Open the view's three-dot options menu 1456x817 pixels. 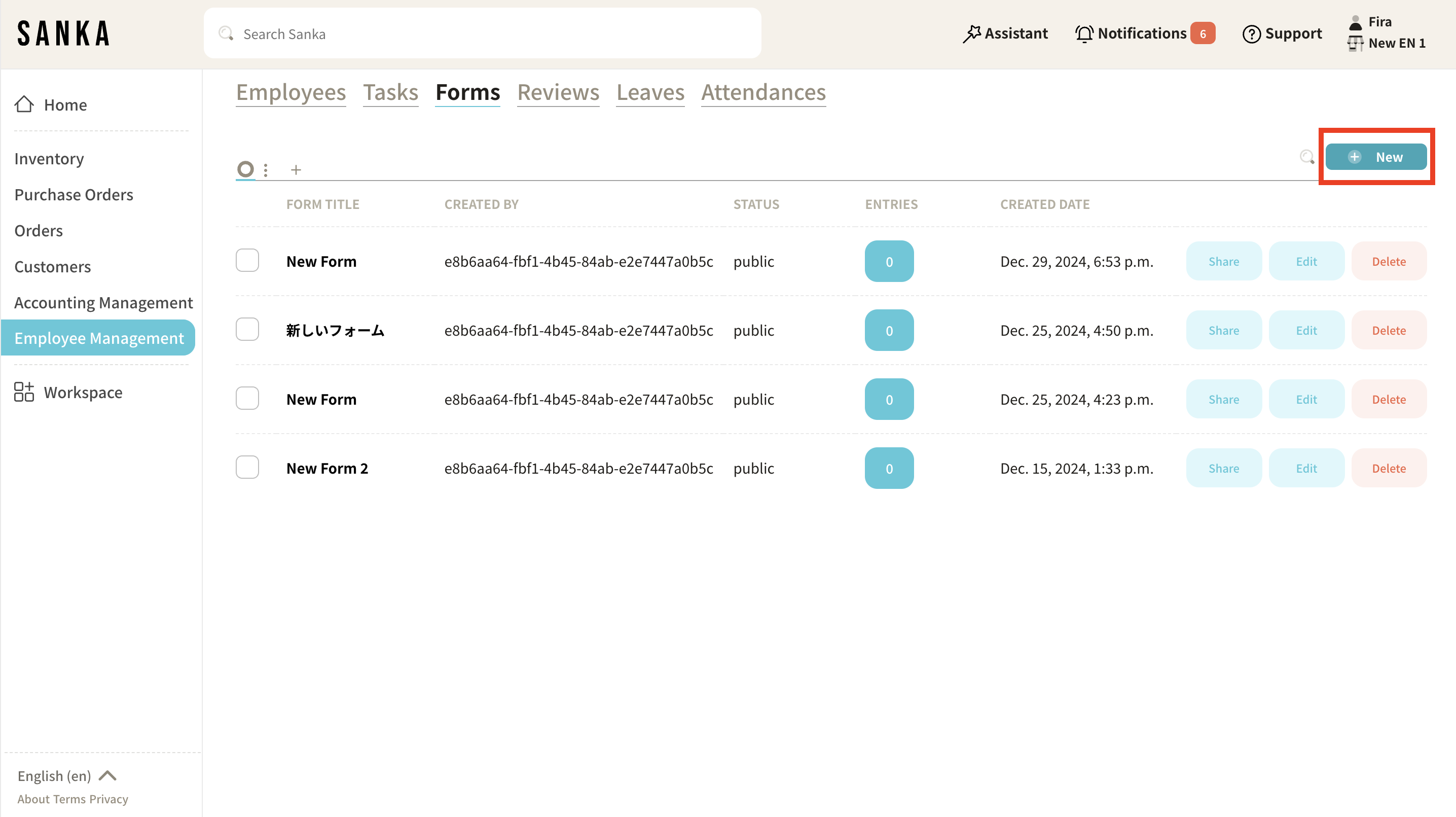click(x=266, y=169)
